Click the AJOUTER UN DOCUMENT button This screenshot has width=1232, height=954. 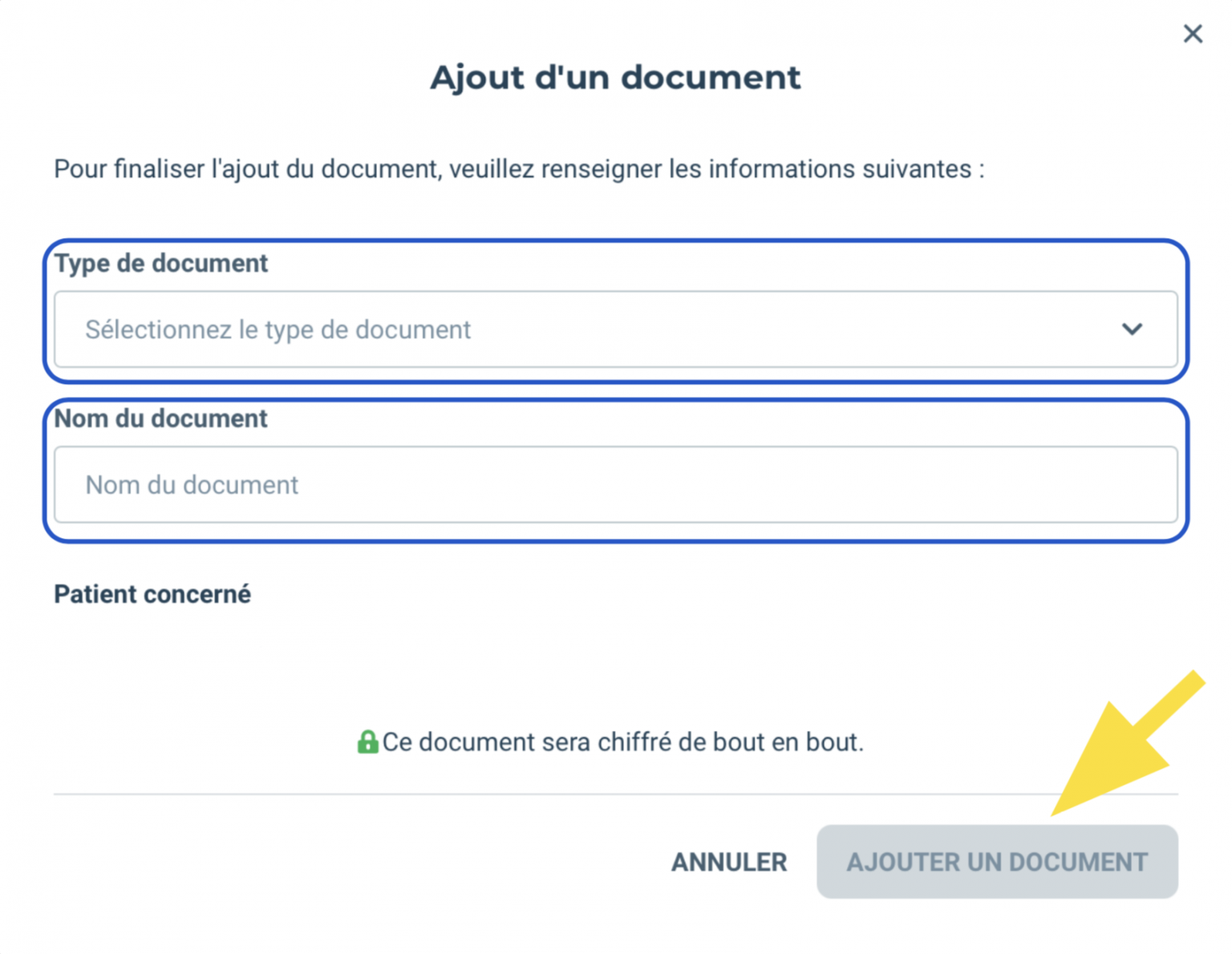pyautogui.click(x=997, y=862)
